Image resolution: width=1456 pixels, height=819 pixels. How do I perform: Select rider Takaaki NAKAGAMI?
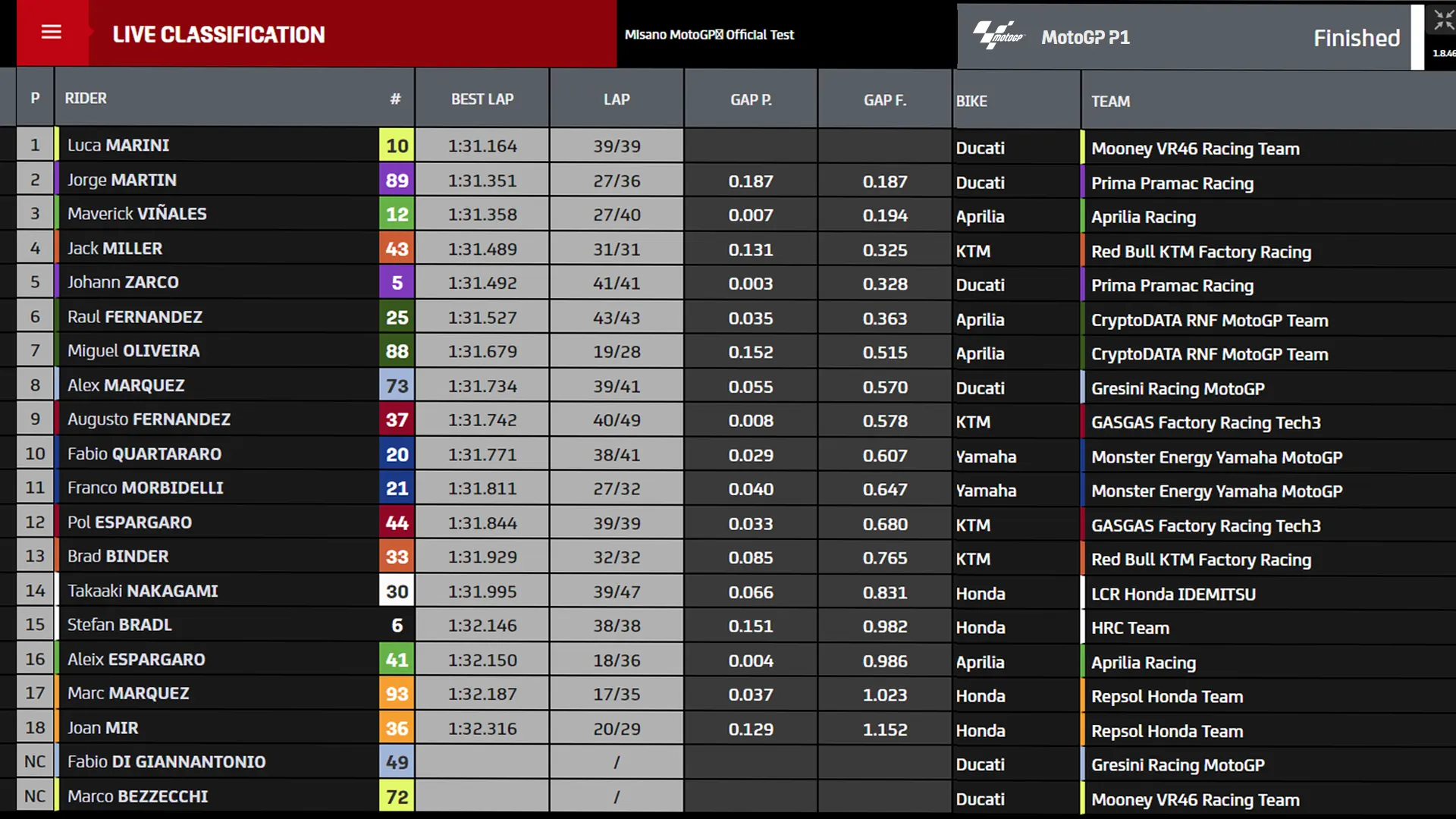tap(143, 591)
